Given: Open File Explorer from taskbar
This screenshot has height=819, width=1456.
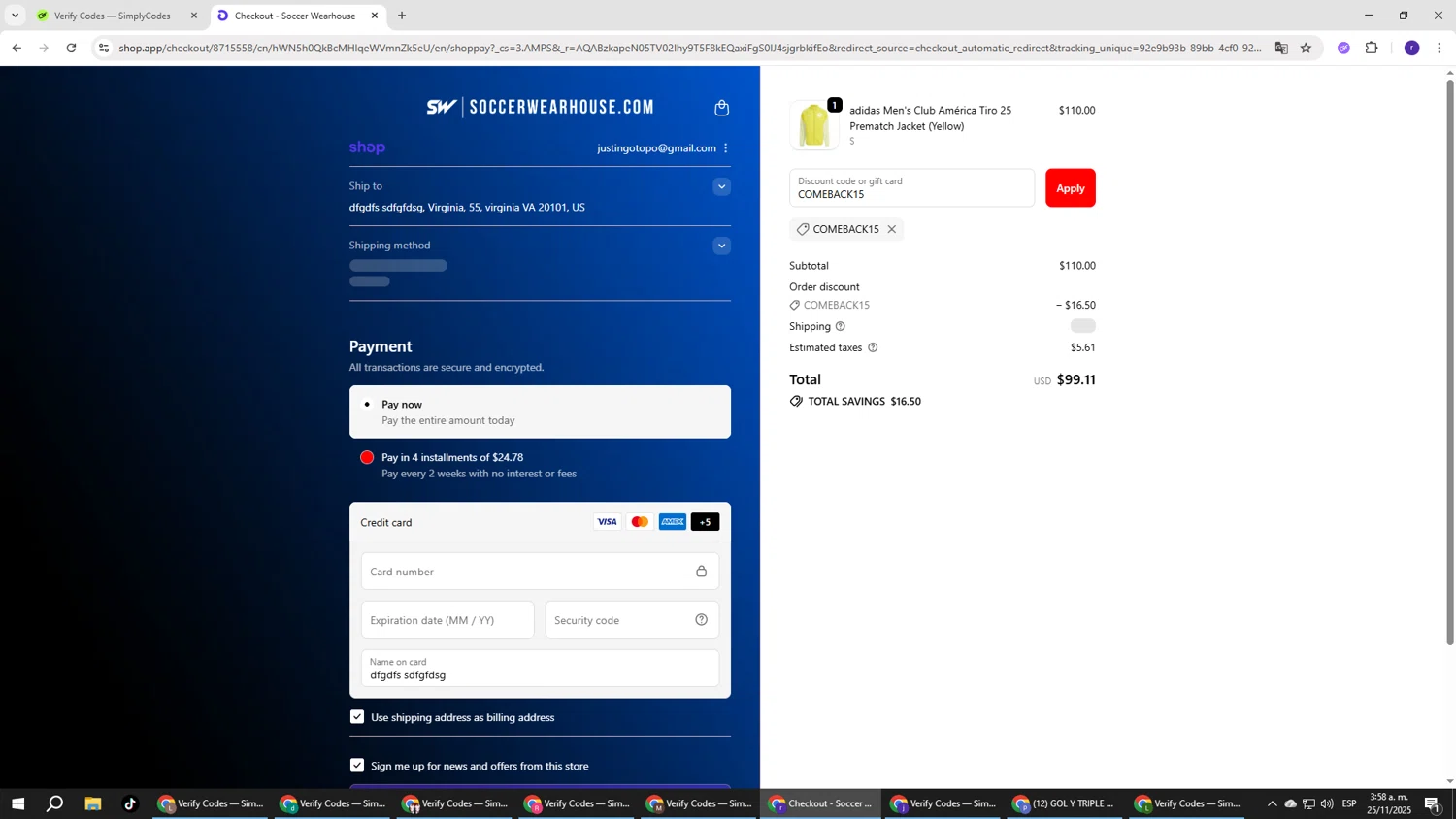Looking at the screenshot, I should coord(93,803).
